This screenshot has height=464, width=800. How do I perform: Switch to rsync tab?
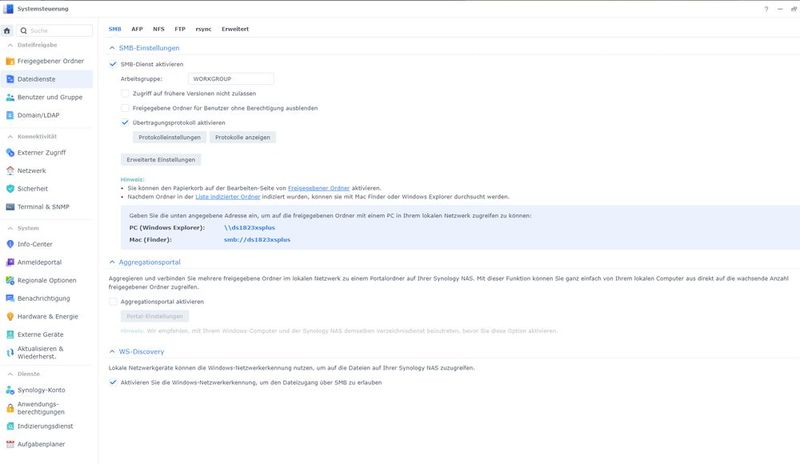pos(203,29)
